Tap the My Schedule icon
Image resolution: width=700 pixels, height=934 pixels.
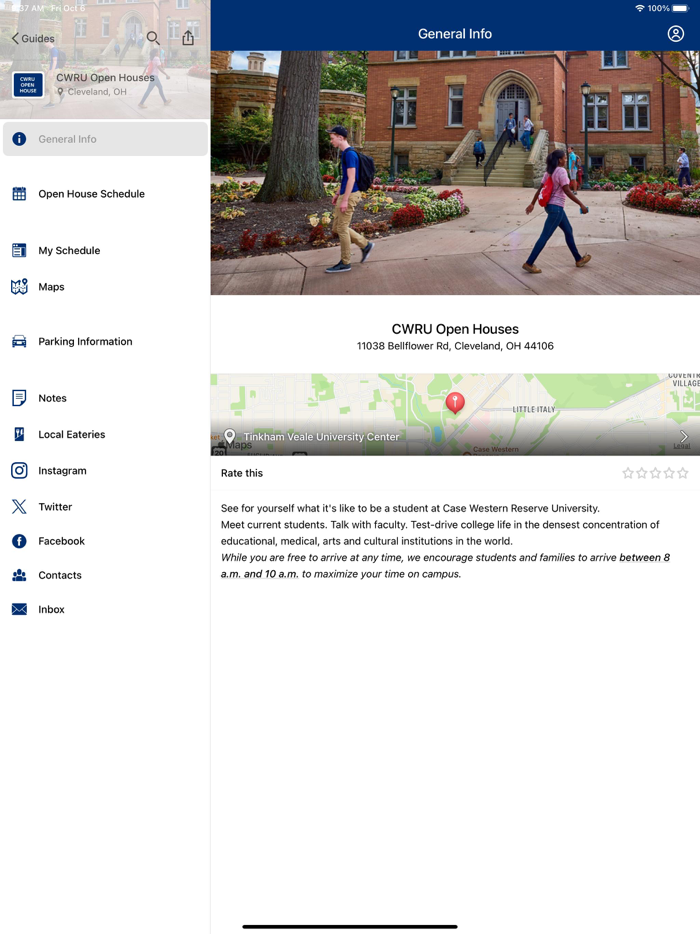click(x=19, y=250)
